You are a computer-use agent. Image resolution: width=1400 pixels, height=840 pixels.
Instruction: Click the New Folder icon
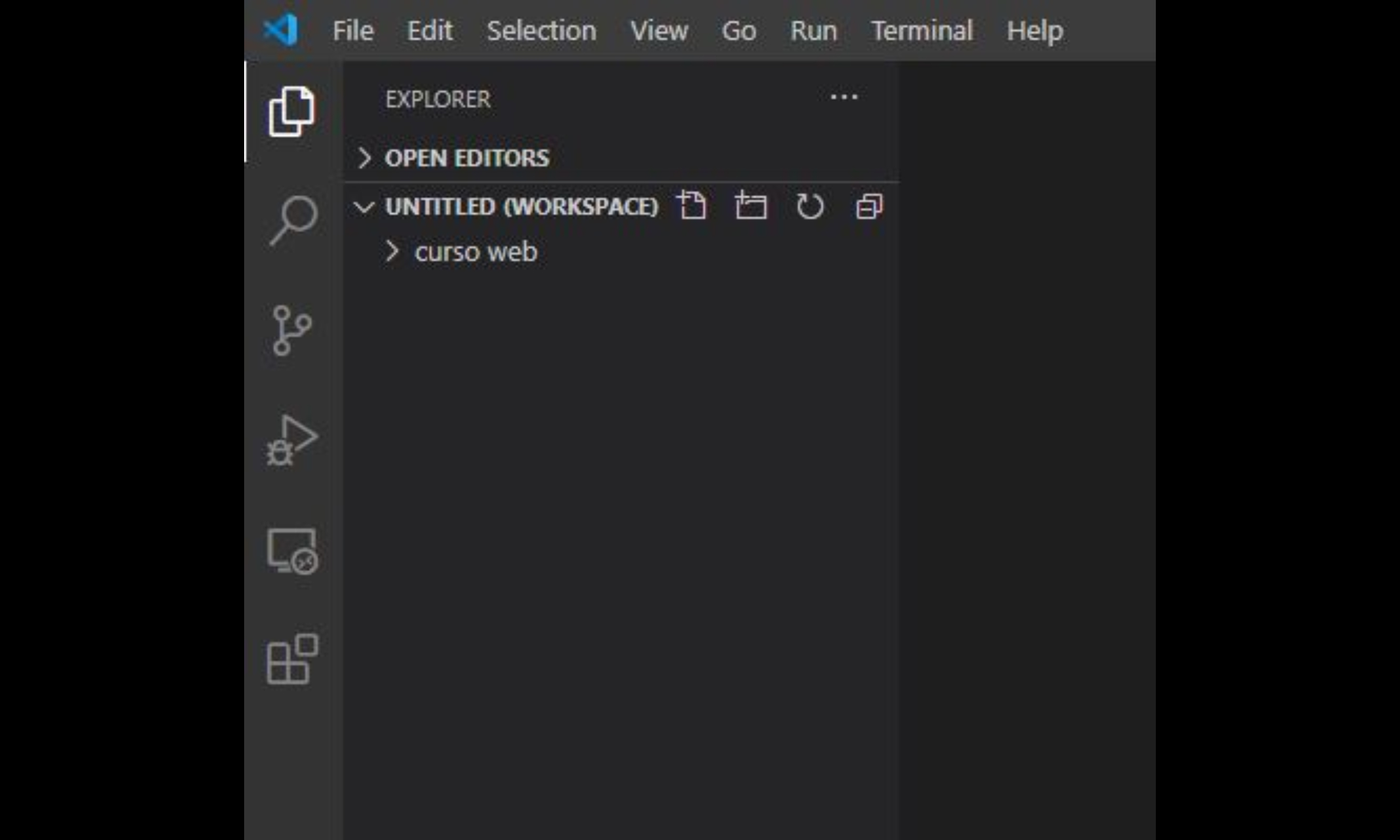click(x=751, y=206)
